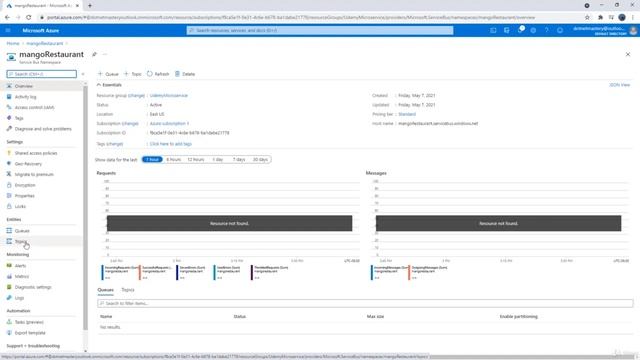The width and height of the screenshot is (640, 360).
Task: Focus the Search to filter items field
Action: click(365, 303)
